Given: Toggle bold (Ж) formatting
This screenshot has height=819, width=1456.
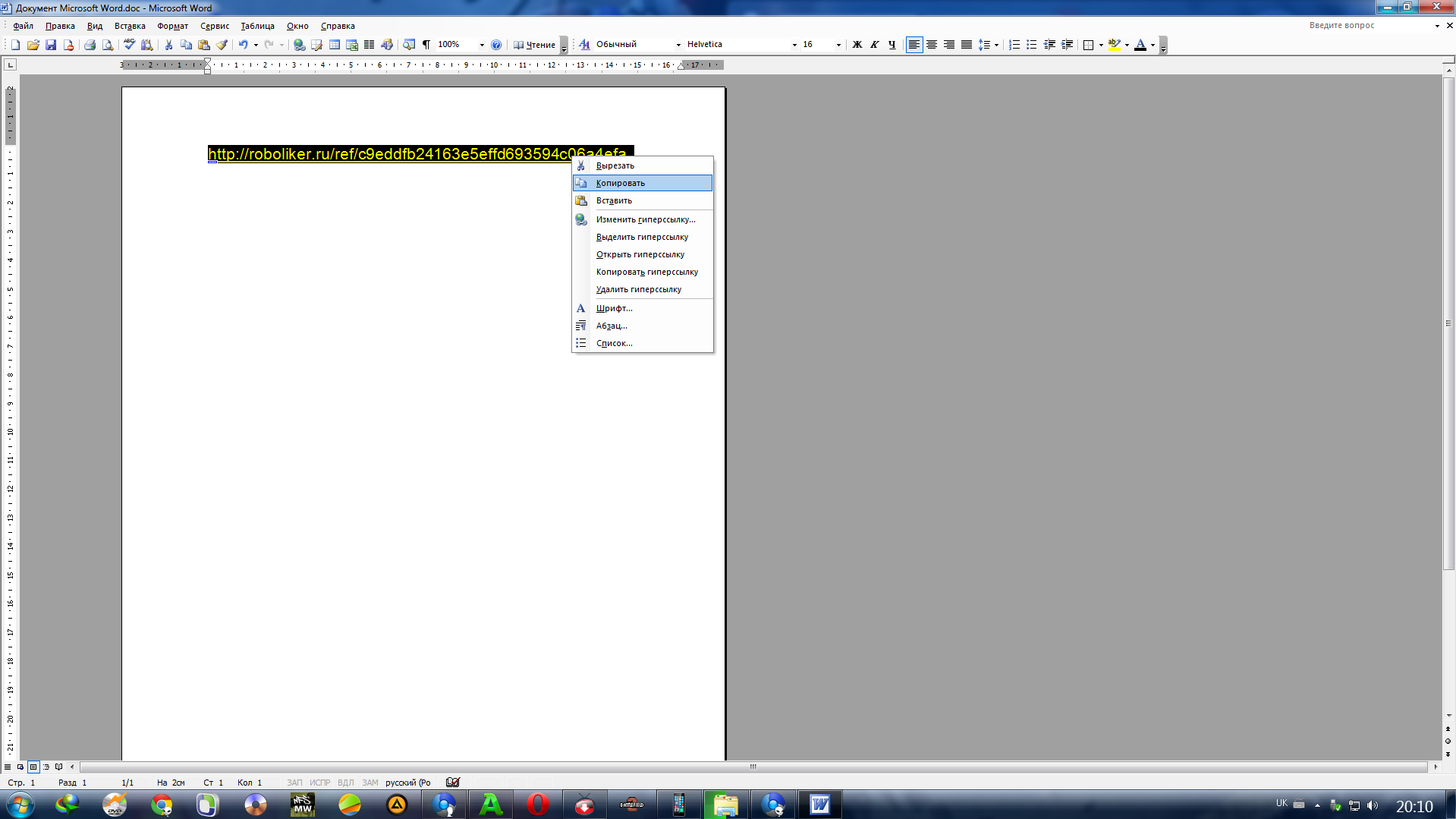Looking at the screenshot, I should pos(857,45).
